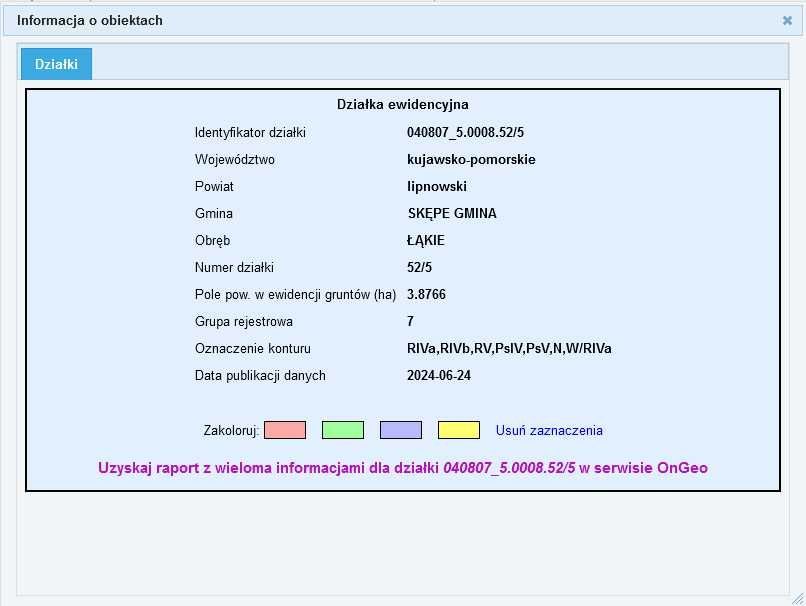Select parcel identifier value 040807_5.0008.52/5

tap(465, 132)
